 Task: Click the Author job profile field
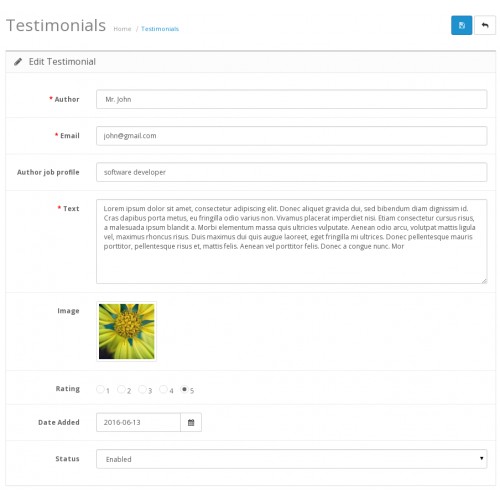click(292, 172)
